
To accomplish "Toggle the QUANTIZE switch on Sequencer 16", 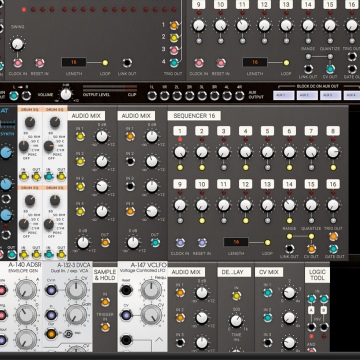I will pyautogui.click(x=311, y=236).
